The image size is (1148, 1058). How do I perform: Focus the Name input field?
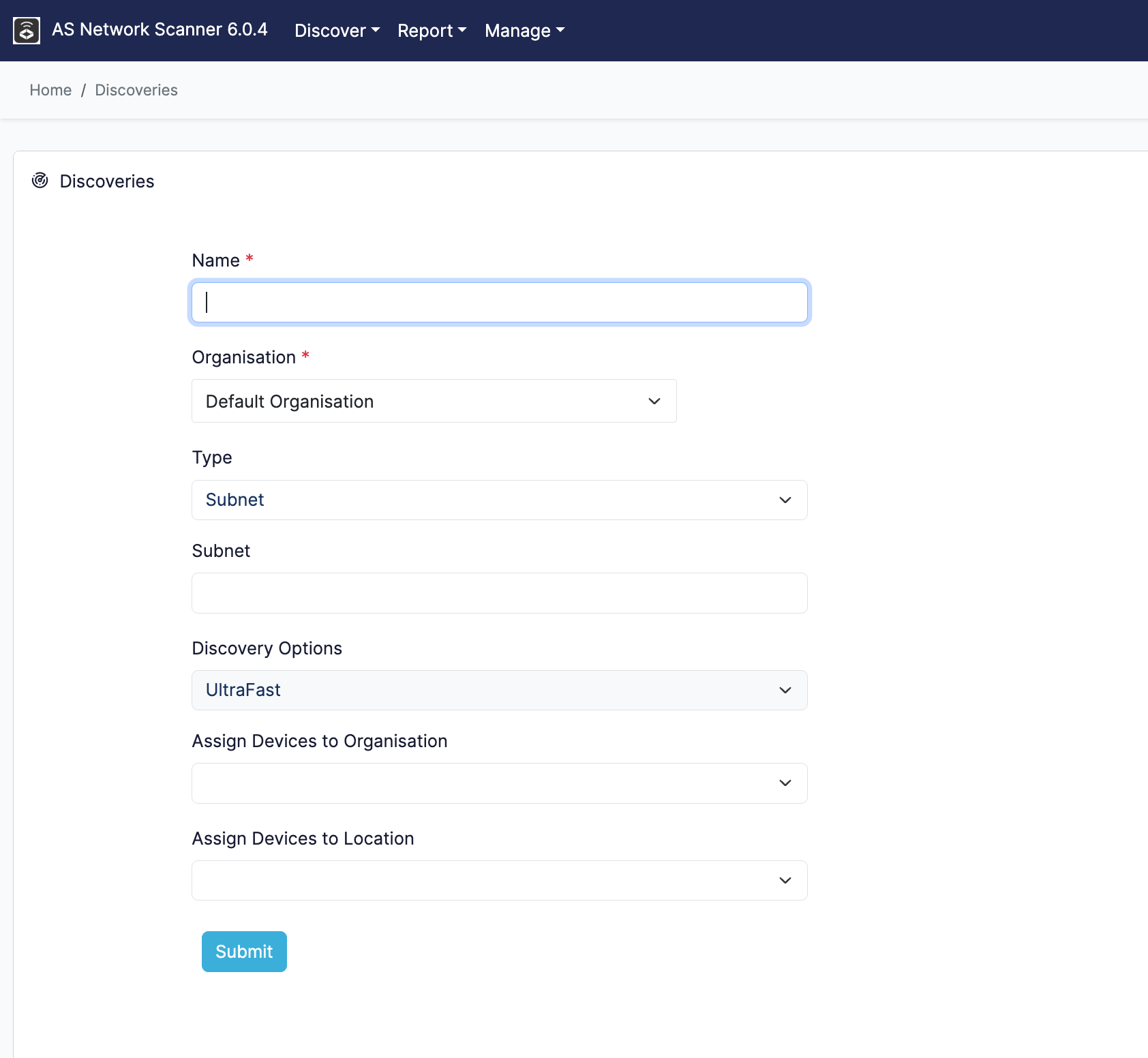click(500, 302)
